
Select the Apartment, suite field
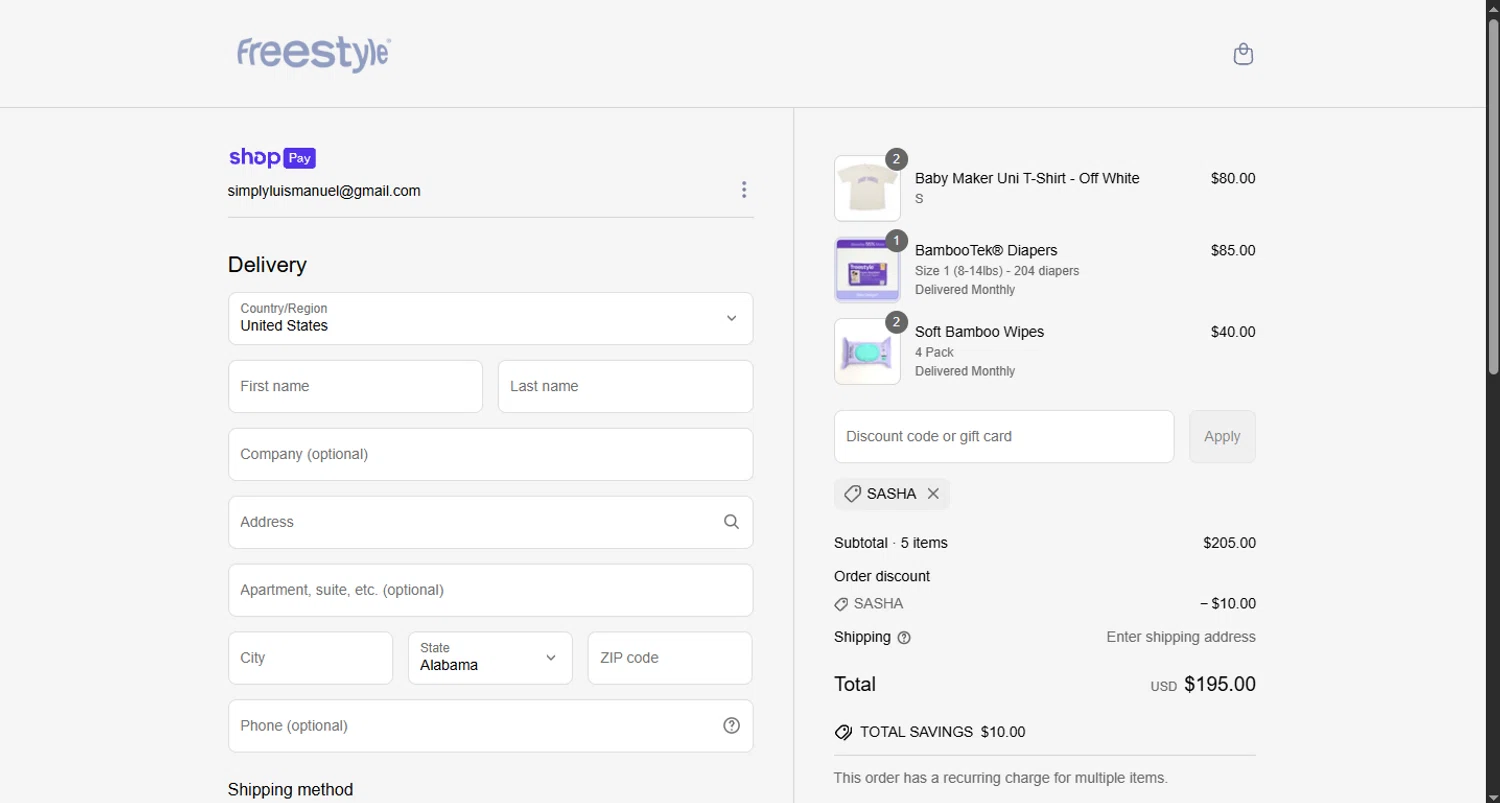[x=490, y=590]
